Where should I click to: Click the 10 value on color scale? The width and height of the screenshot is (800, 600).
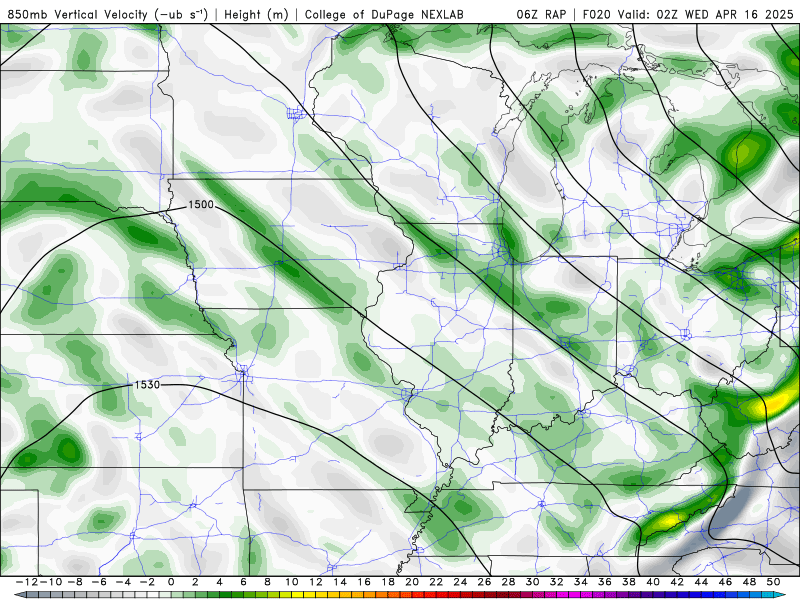(291, 582)
